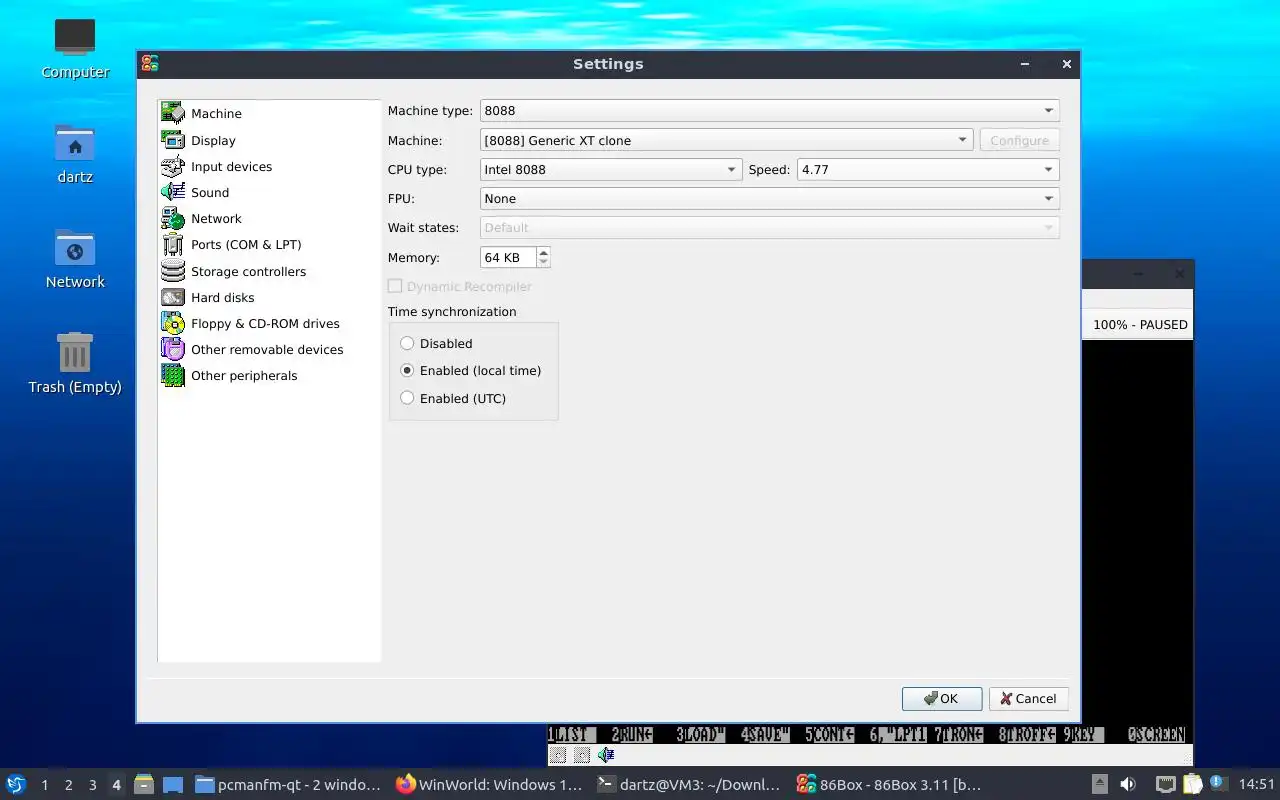Switch to 86Box taskbar window
This screenshot has height=800, width=1280.
click(889, 785)
